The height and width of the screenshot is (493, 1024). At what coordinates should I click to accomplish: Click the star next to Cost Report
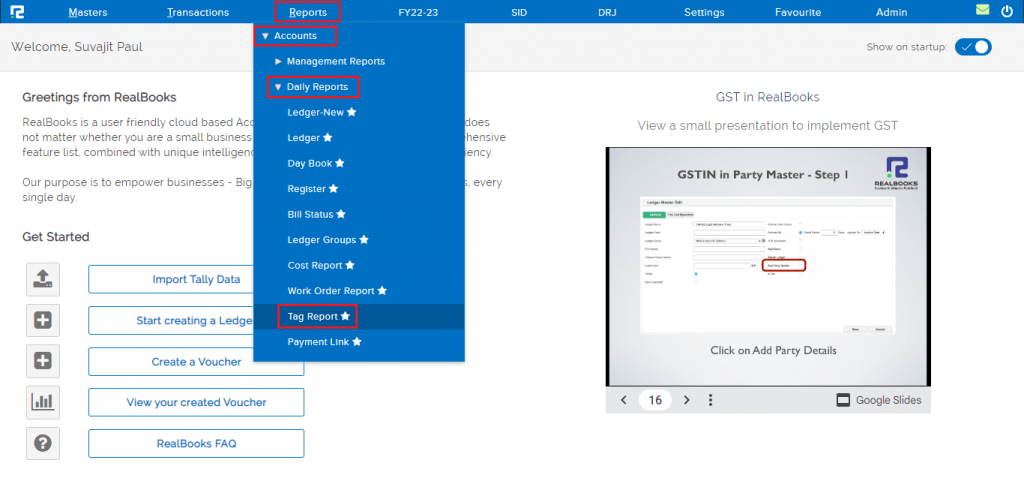click(350, 265)
